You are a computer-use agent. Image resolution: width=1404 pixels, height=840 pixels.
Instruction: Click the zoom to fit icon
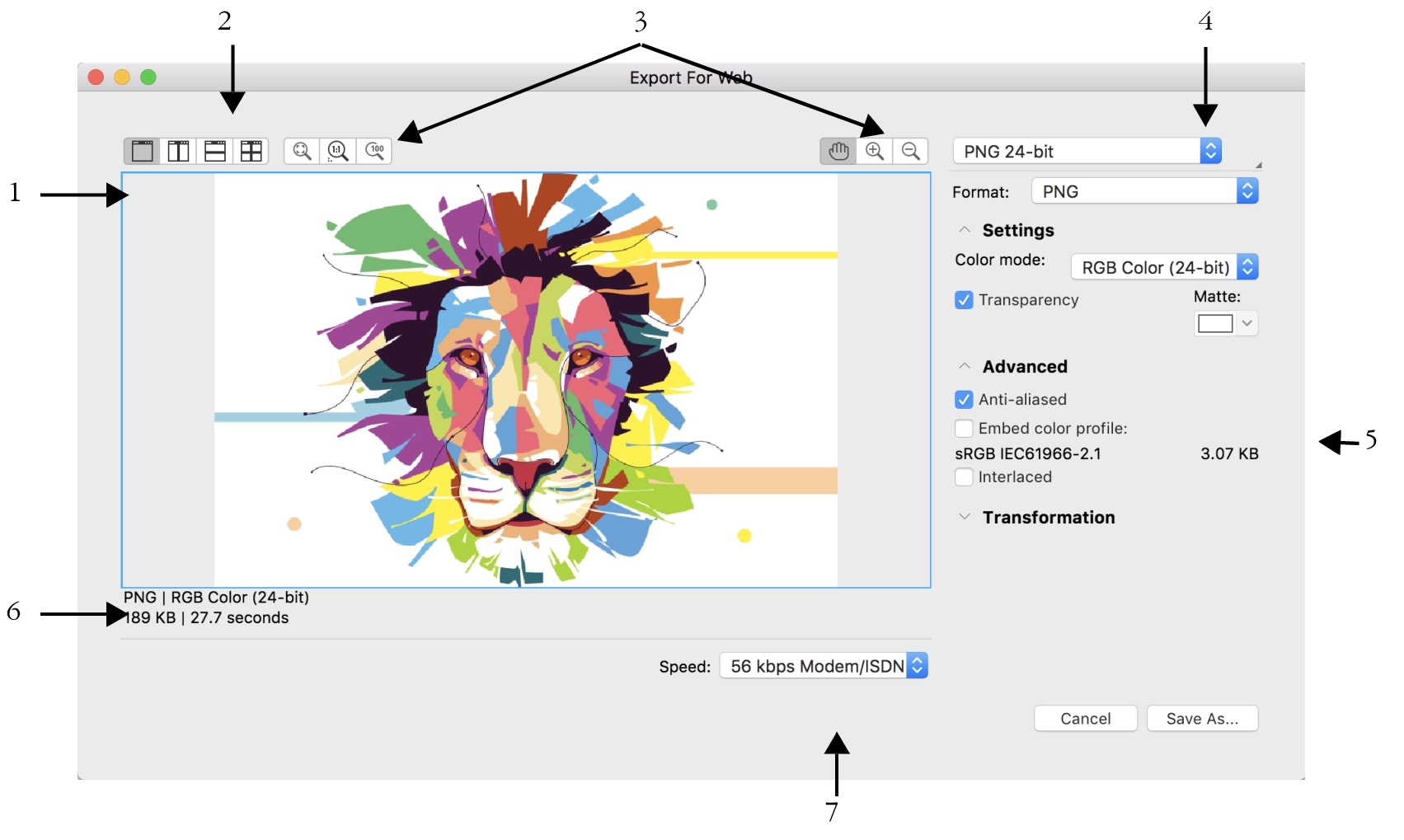tap(302, 151)
